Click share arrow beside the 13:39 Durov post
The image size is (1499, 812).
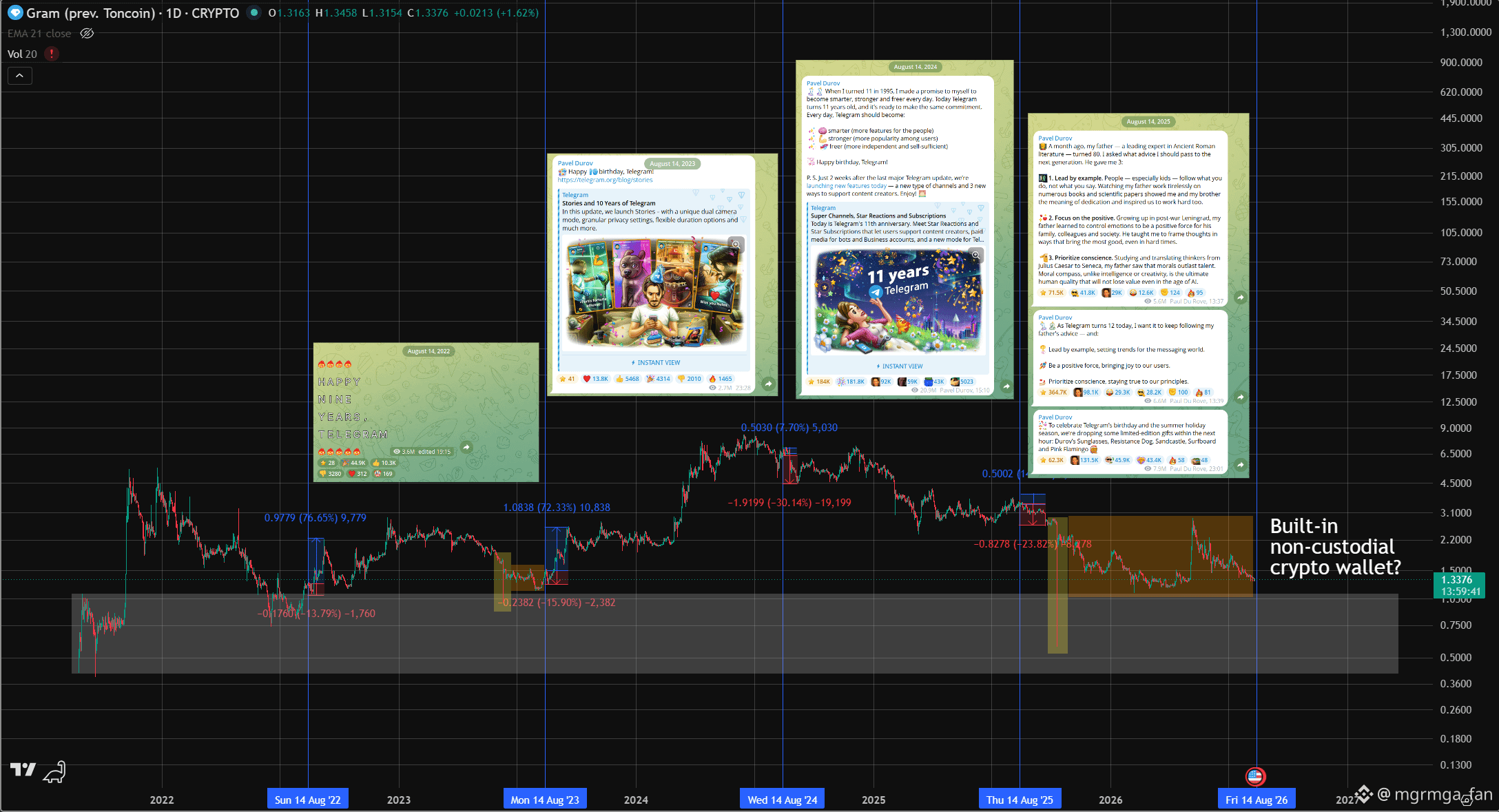(x=1240, y=397)
